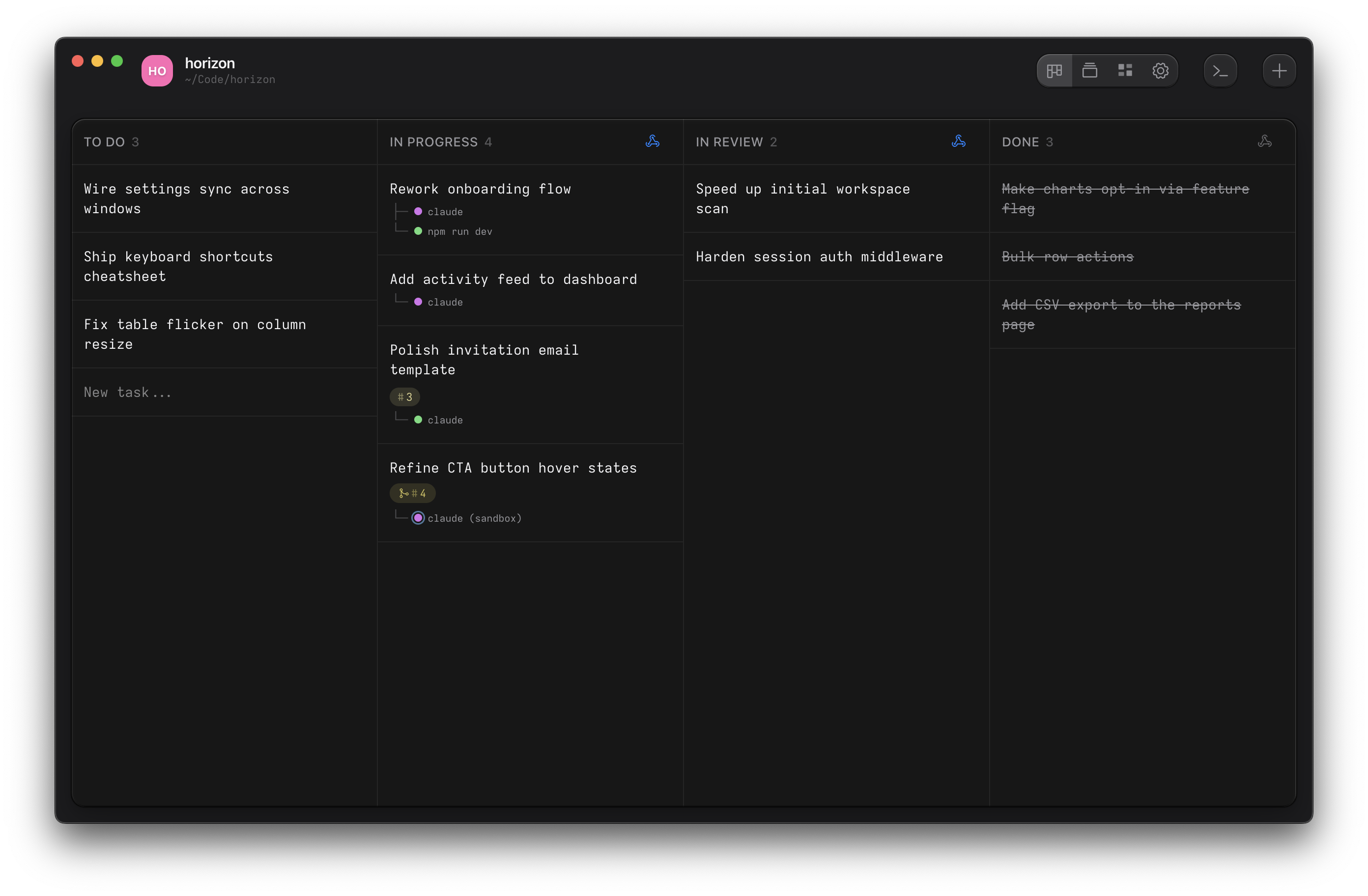Screen dimensions: 1368x896
Task: Open done task Bulk row actions
Action: [x=1142, y=257]
